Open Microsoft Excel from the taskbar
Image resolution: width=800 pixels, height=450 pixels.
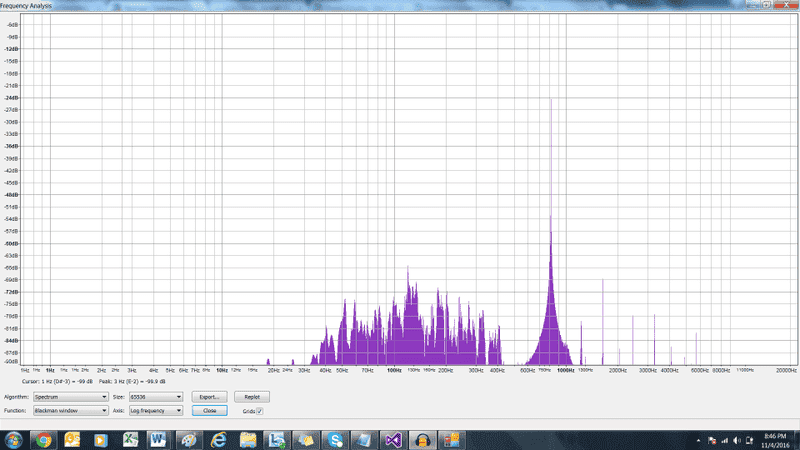click(x=130, y=439)
